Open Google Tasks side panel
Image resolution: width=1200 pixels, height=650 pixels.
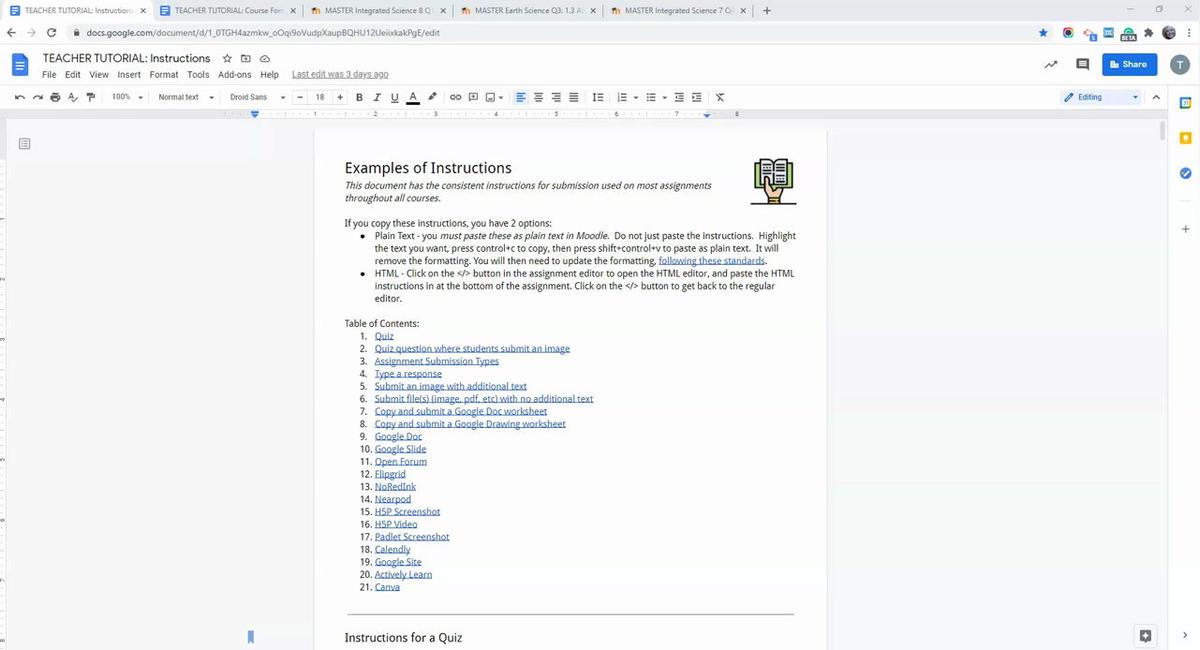tap(1185, 173)
